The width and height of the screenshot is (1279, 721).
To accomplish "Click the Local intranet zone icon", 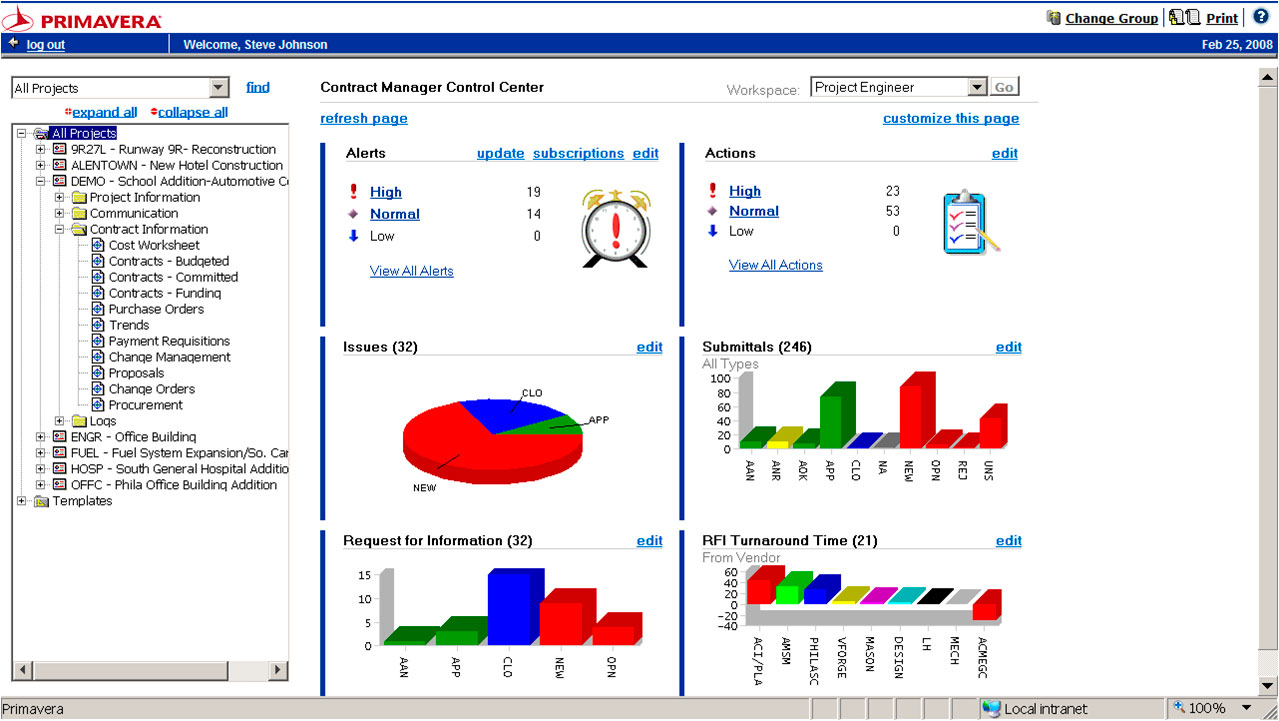I will [x=992, y=708].
